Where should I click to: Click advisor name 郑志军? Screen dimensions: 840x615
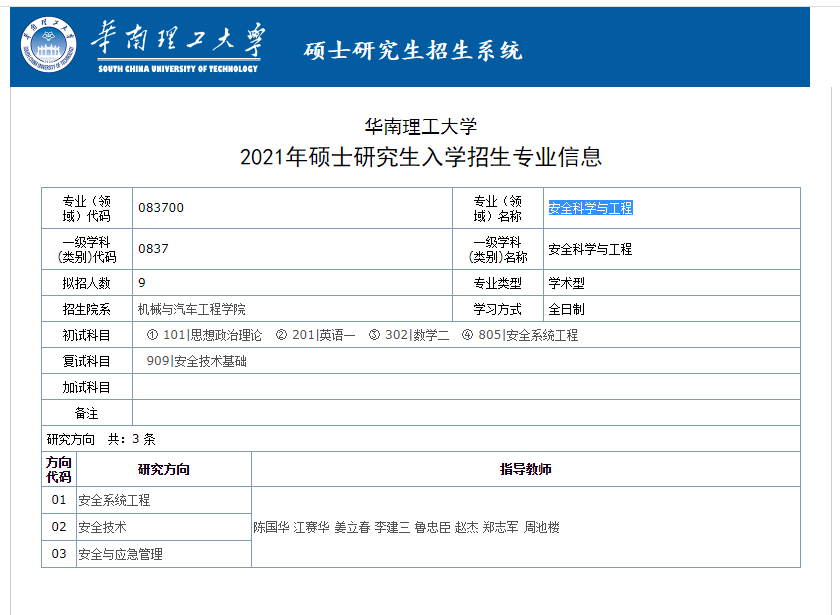pyautogui.click(x=500, y=528)
